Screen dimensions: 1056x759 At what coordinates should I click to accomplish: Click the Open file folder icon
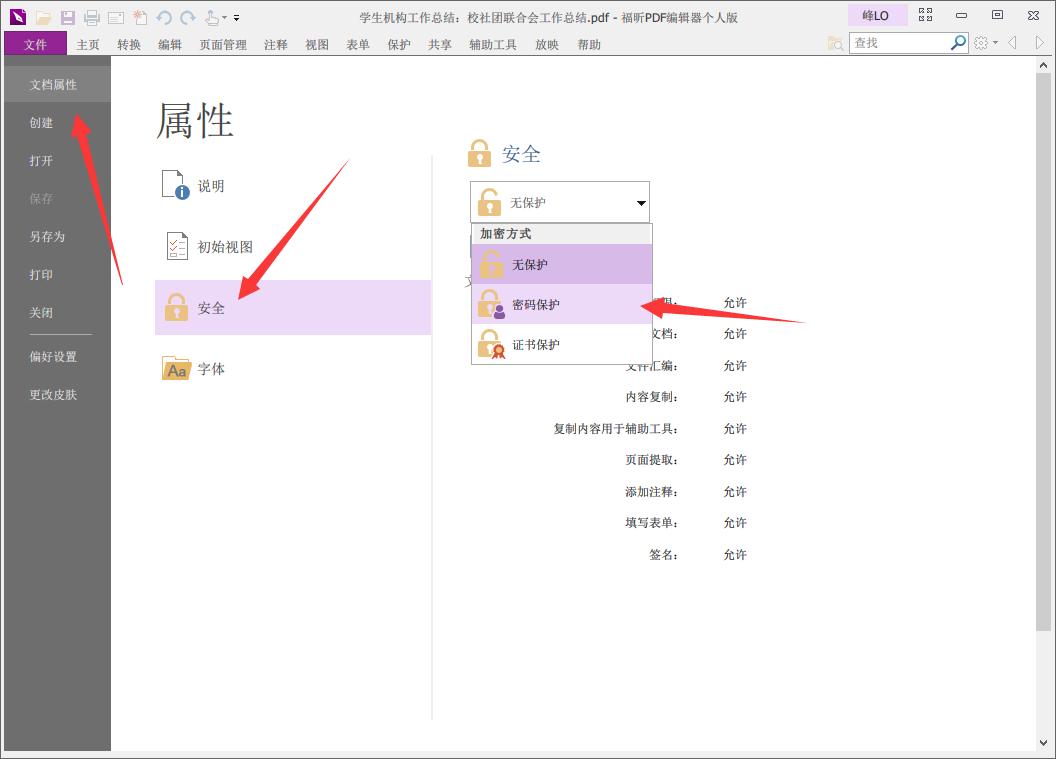point(43,17)
